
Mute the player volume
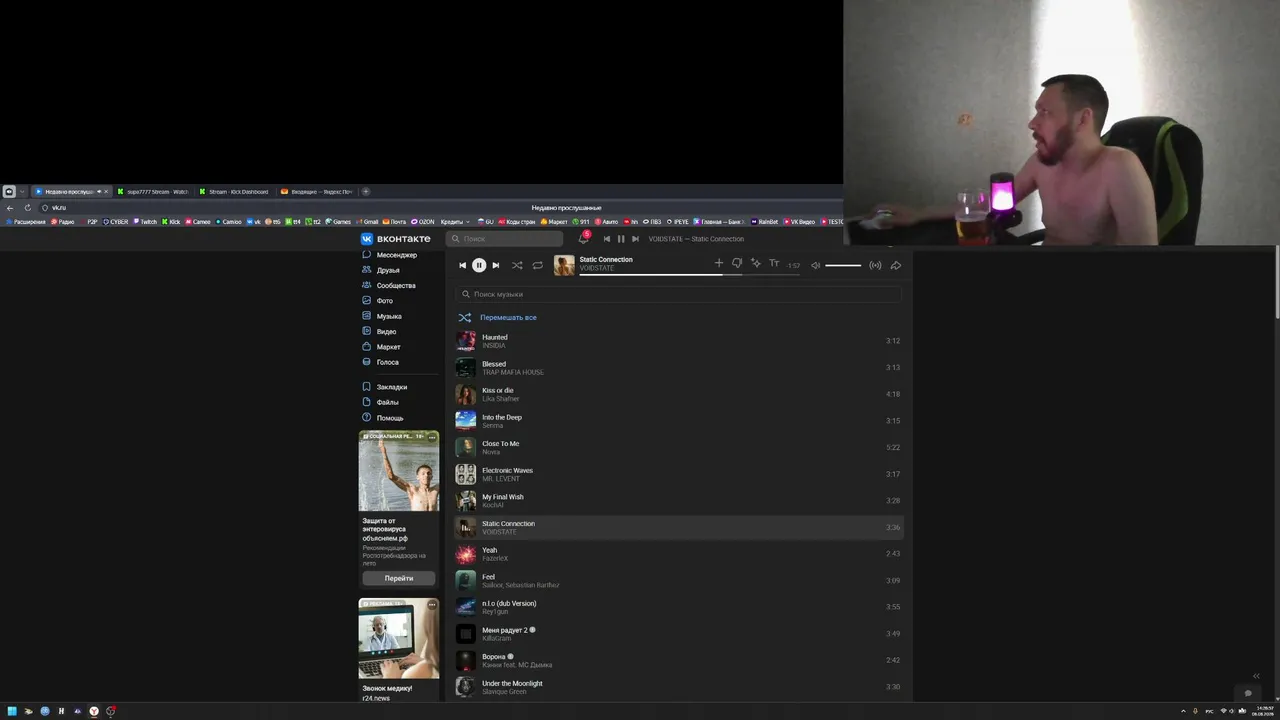(x=815, y=265)
